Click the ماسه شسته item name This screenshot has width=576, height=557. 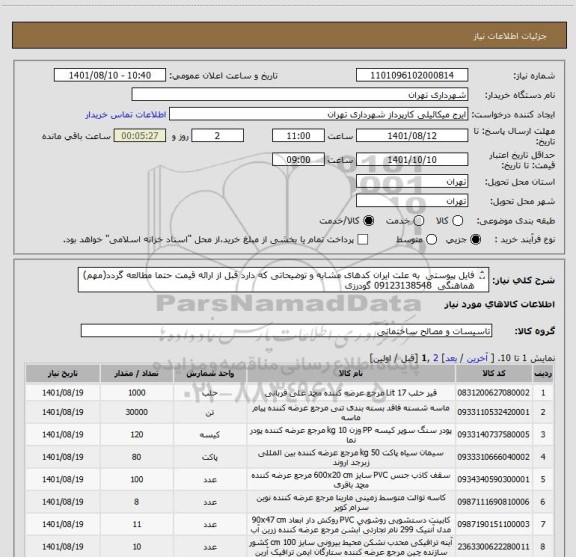tap(351, 413)
